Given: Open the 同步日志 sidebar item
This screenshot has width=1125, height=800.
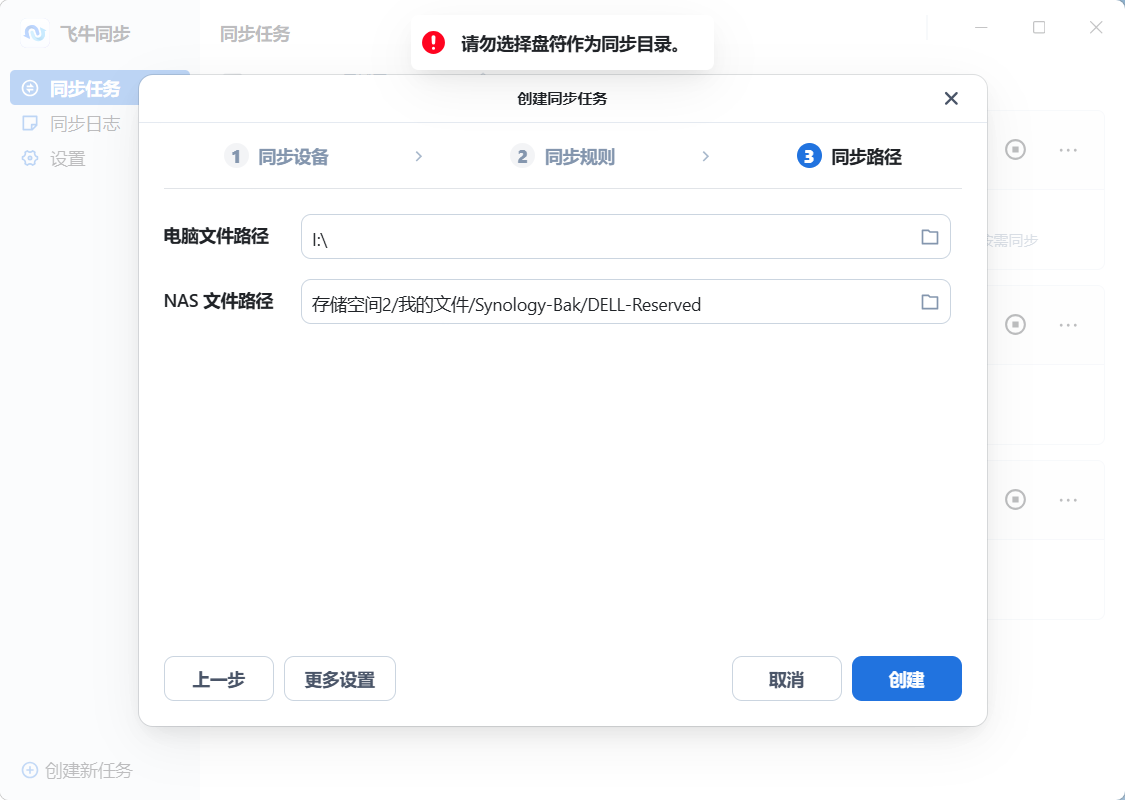Looking at the screenshot, I should (72, 123).
